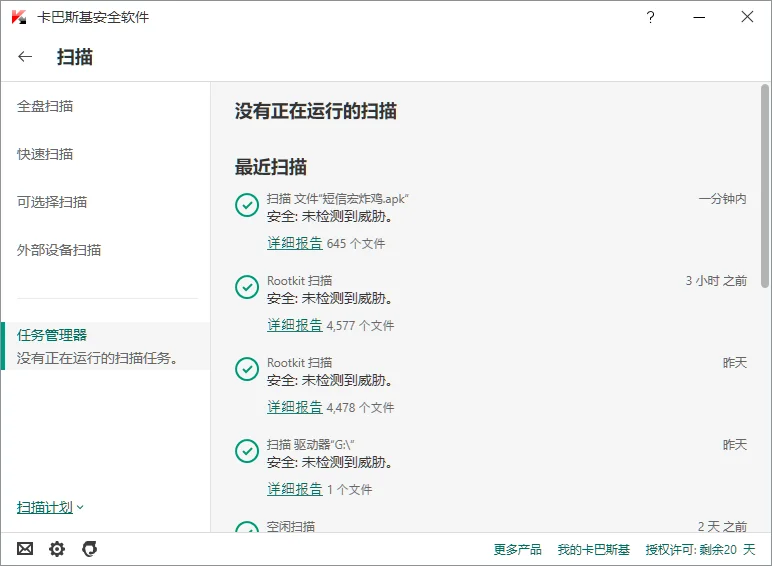
Task: Open the envelope messages icon
Action: tap(25, 548)
